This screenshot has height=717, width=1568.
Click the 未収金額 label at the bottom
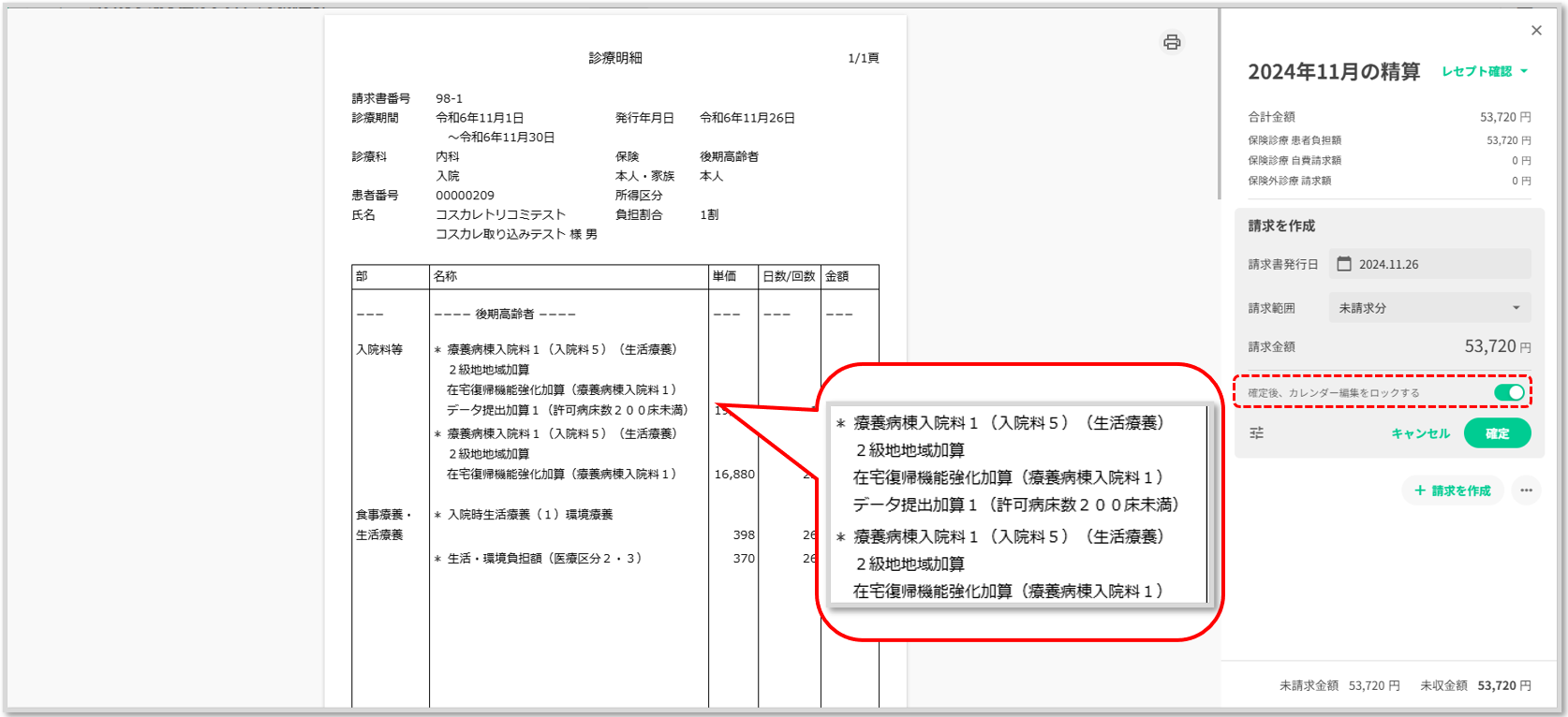[x=1443, y=686]
